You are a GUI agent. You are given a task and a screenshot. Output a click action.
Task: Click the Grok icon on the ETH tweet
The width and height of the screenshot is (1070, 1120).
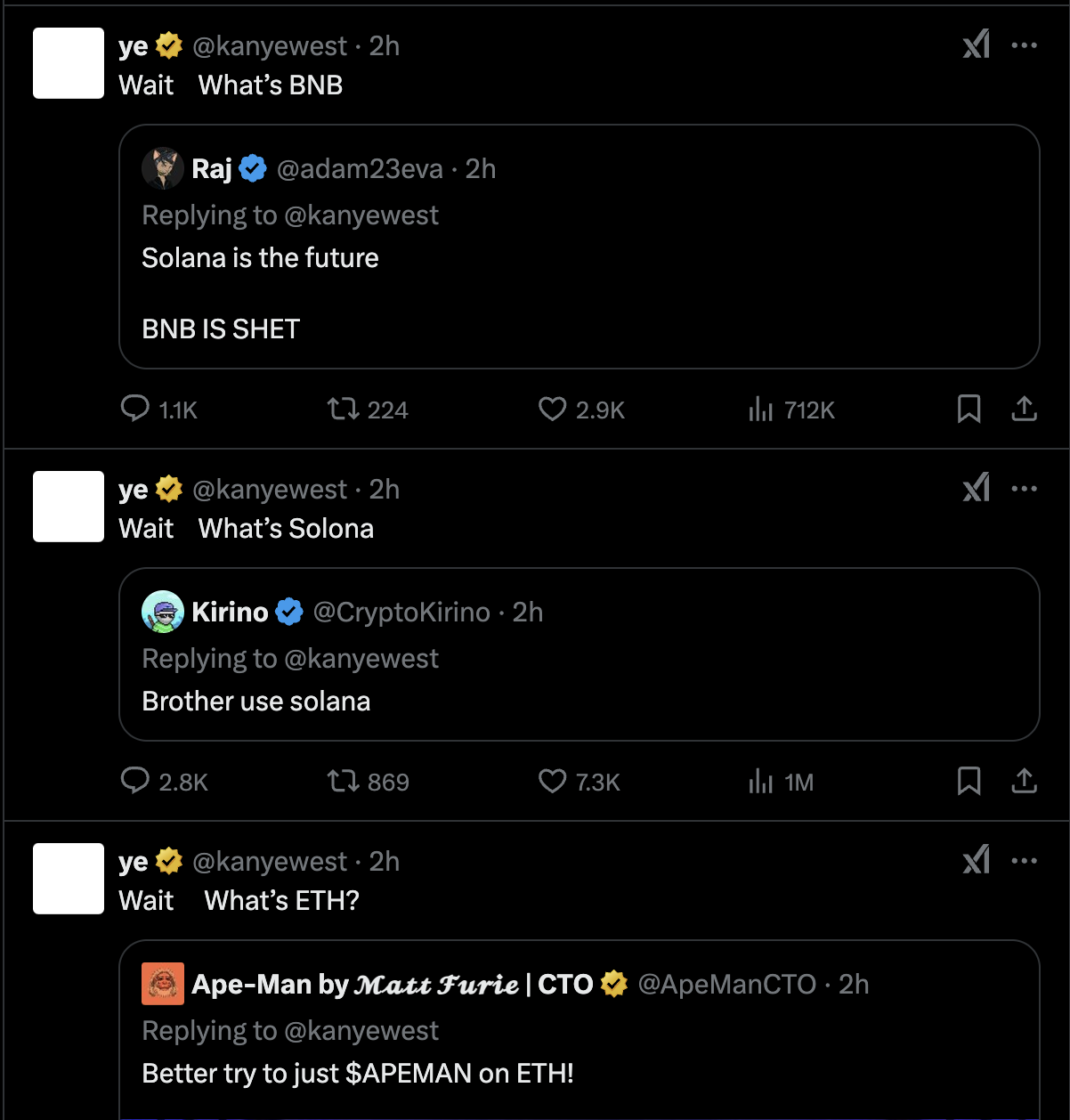coord(977,860)
